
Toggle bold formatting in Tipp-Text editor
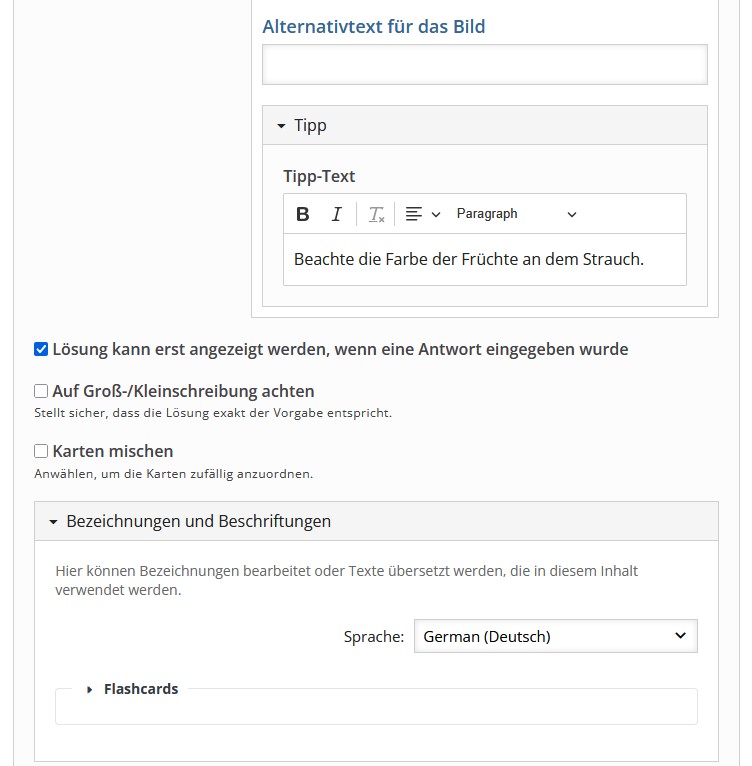pos(303,214)
